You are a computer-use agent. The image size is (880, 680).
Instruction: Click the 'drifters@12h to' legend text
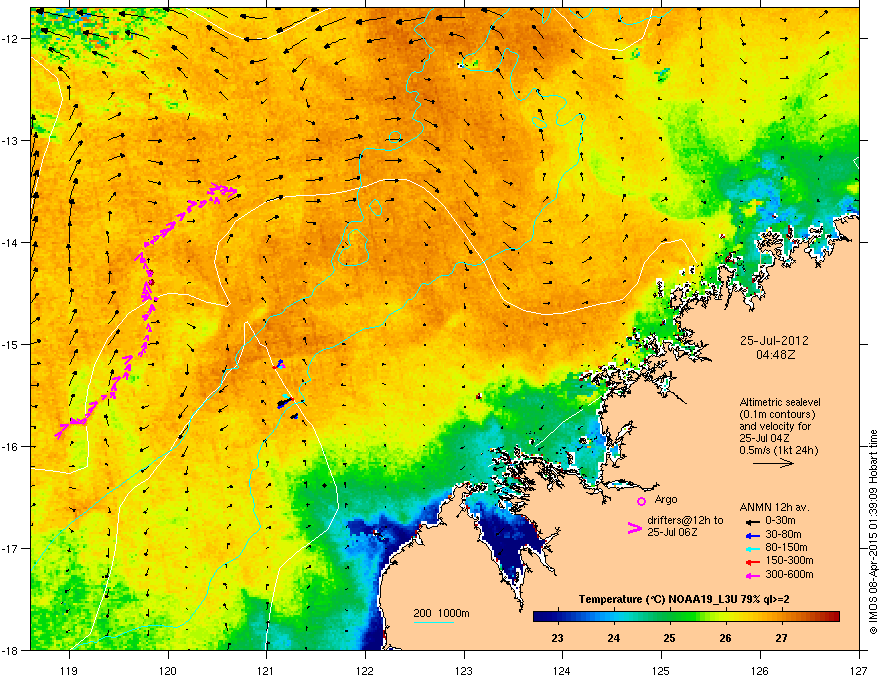685,521
